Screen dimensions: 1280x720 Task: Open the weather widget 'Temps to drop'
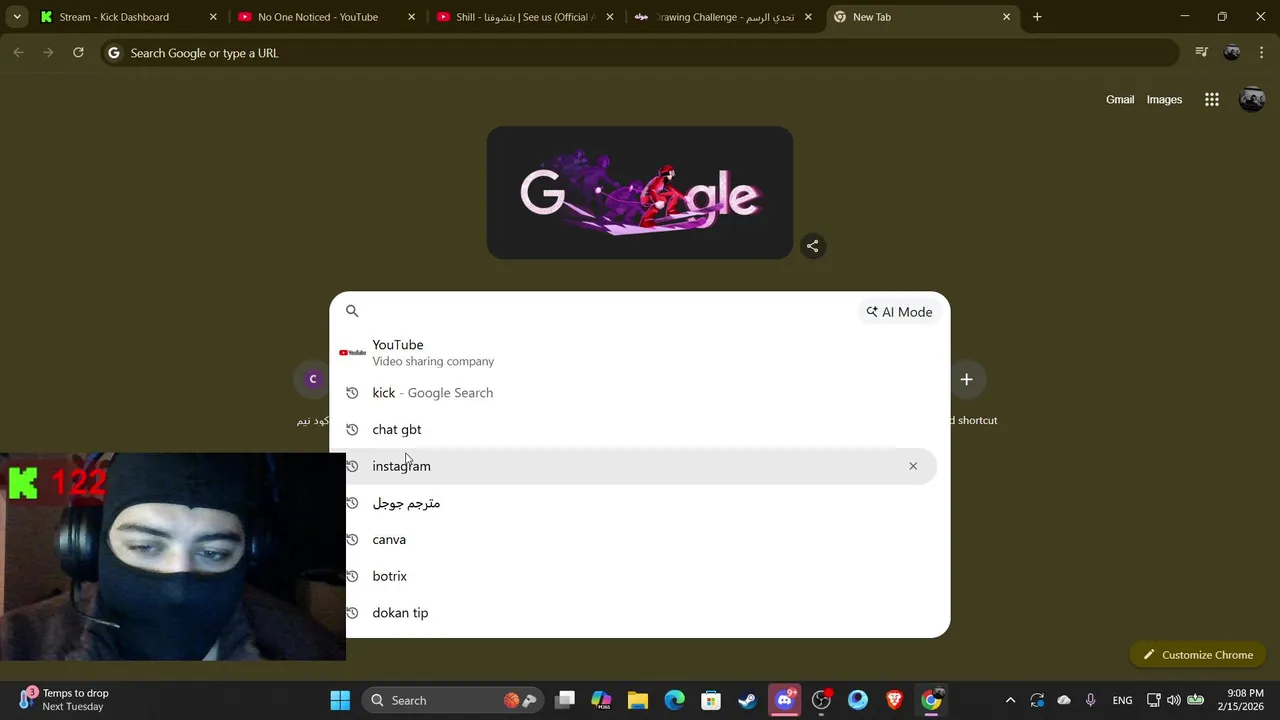[65, 700]
